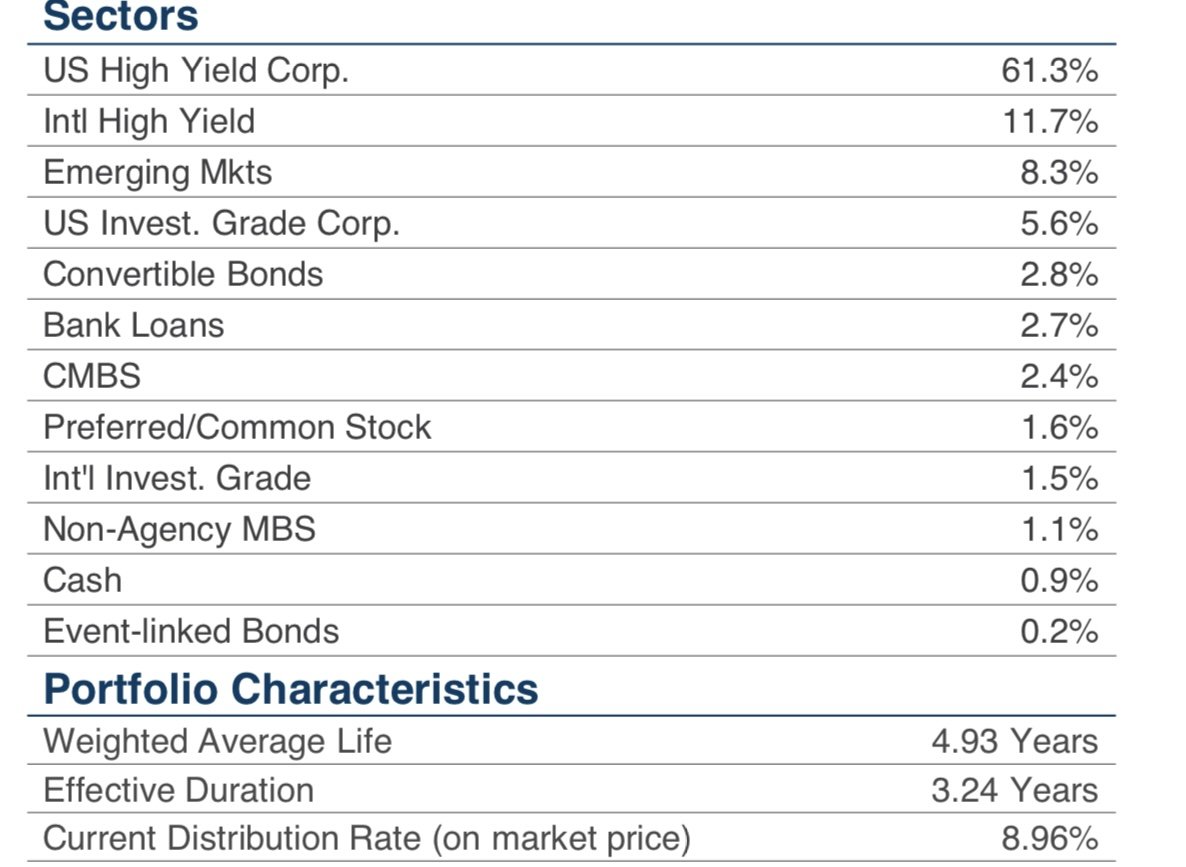
Task: Select the Preferred/Common Stock label
Action: 237,427
